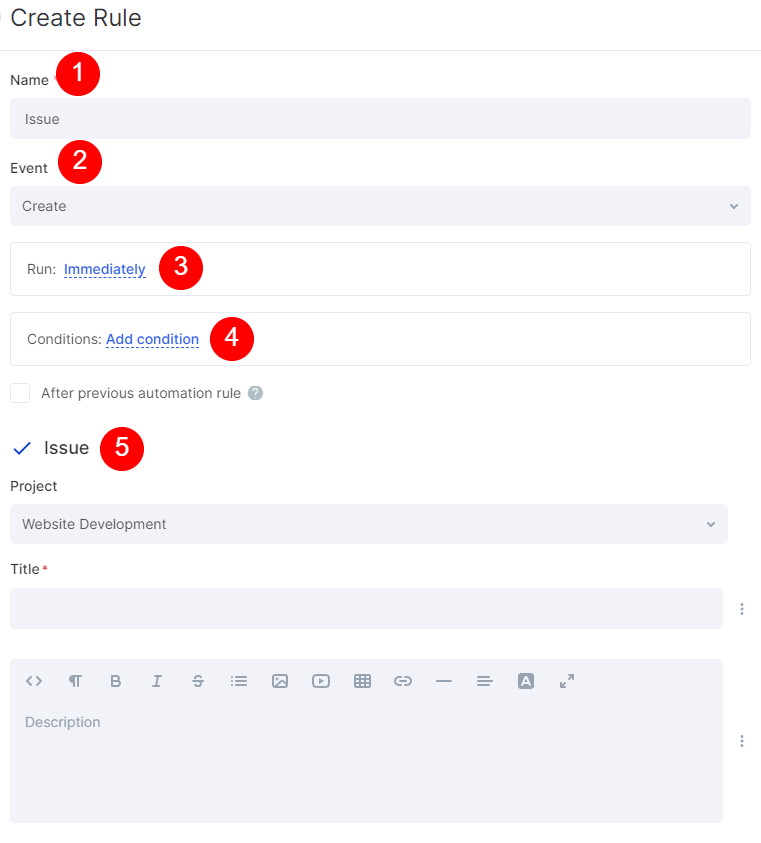Toggle HTML source code view icon
Image resolution: width=761 pixels, height=843 pixels.
(34, 681)
